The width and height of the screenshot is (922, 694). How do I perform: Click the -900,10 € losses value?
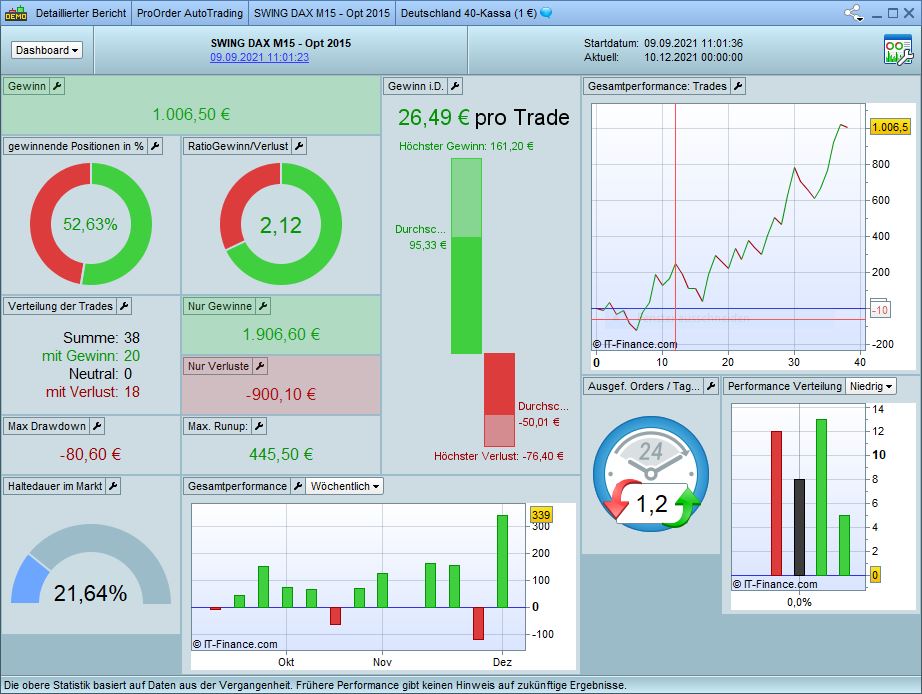280,394
